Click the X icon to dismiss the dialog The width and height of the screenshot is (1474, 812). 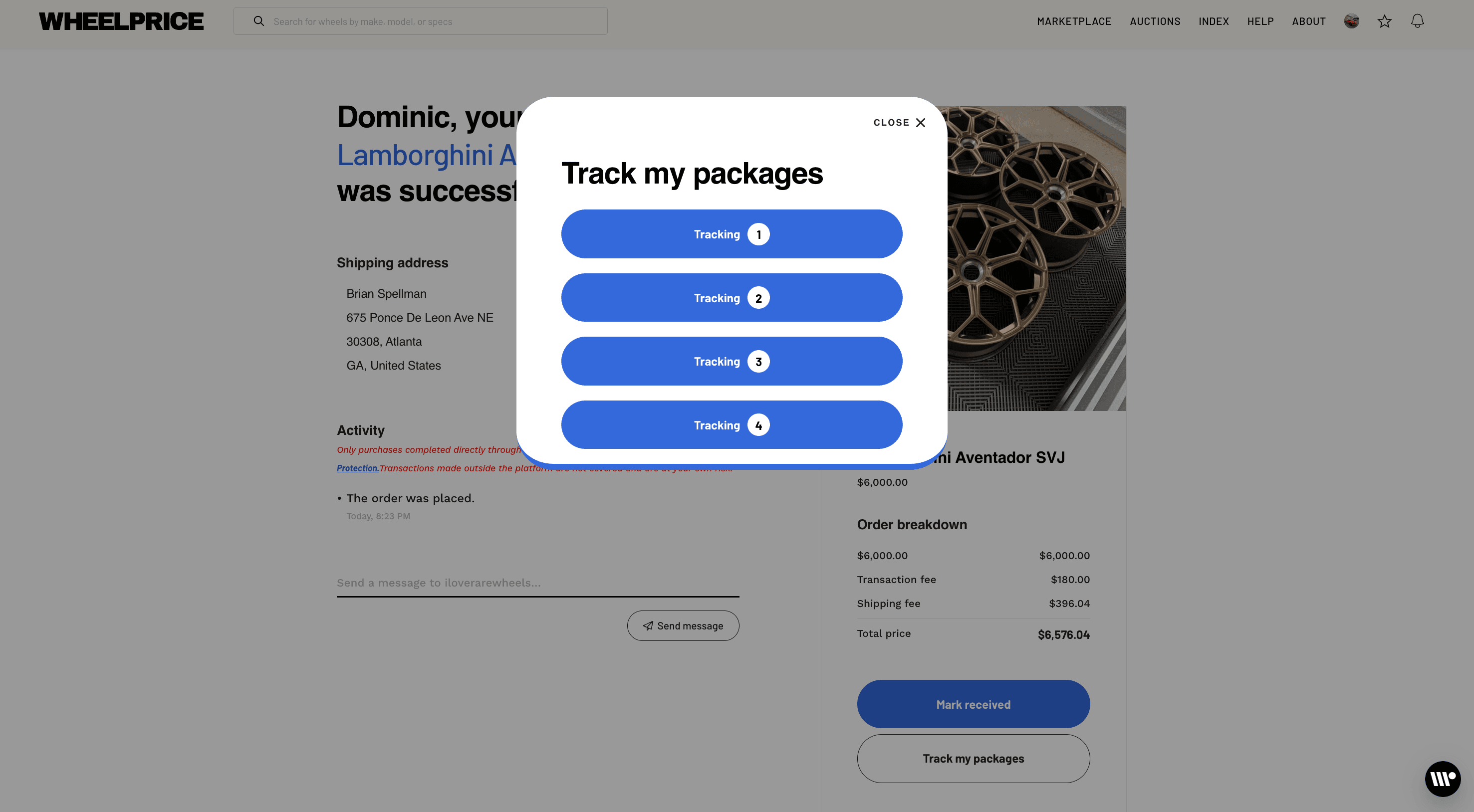920,122
